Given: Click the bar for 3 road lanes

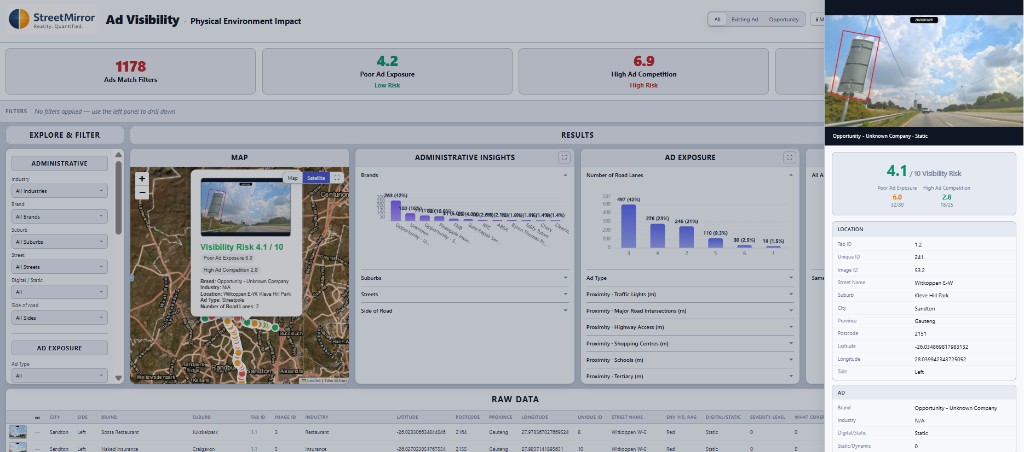Looking at the screenshot, I should (628, 226).
